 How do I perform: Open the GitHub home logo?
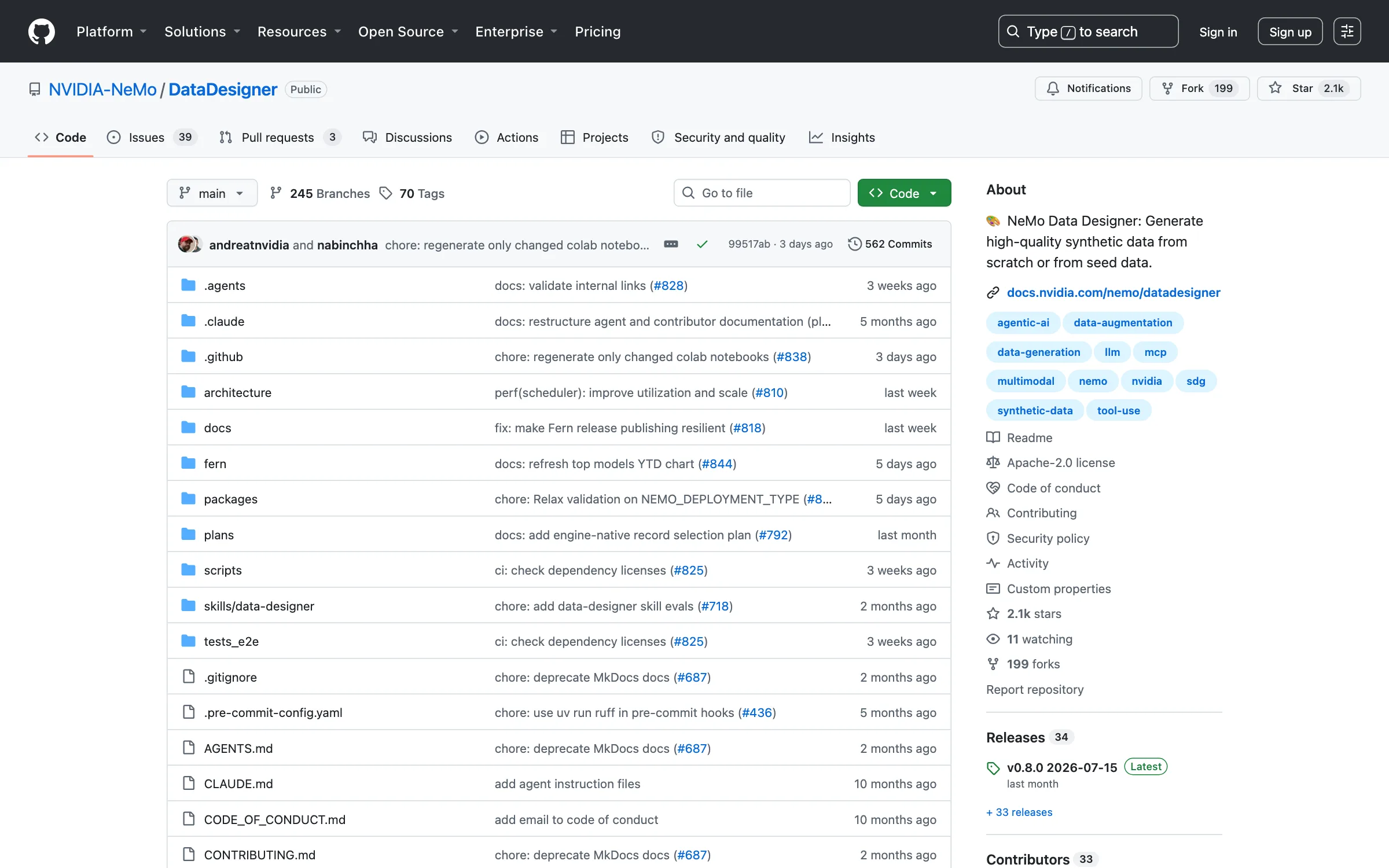42,31
